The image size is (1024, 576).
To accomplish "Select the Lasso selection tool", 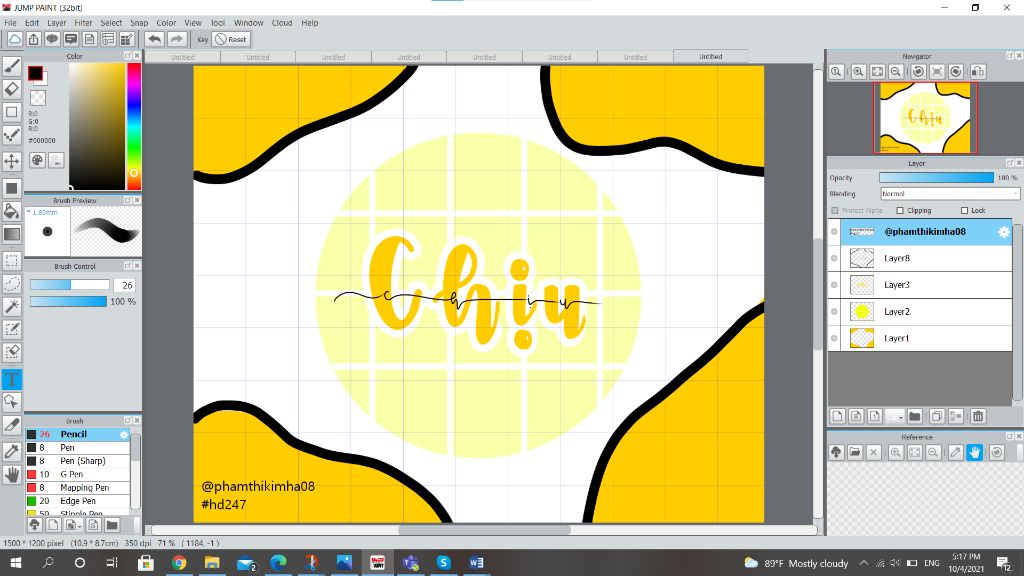I will click(x=12, y=283).
